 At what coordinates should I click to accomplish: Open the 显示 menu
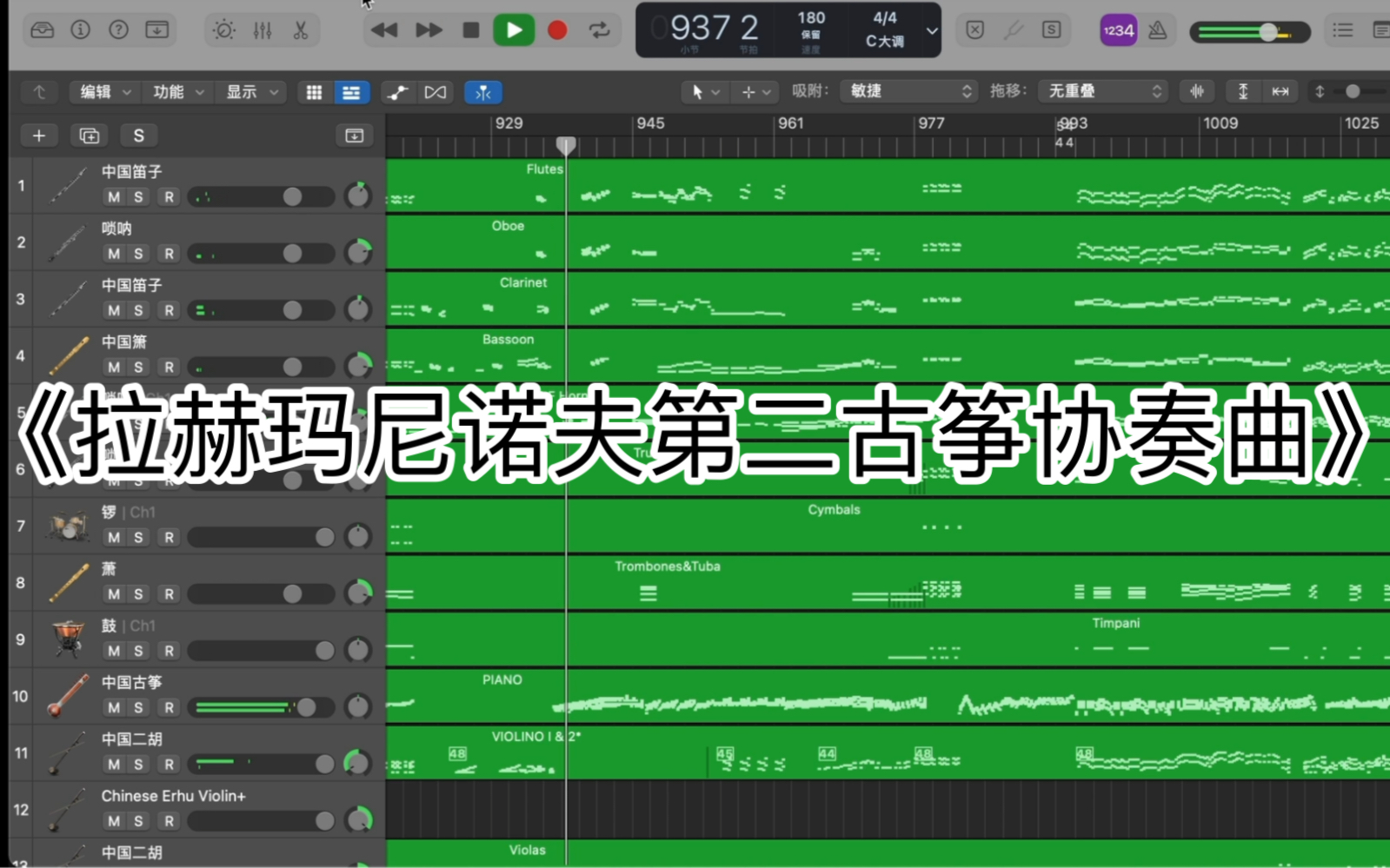251,92
